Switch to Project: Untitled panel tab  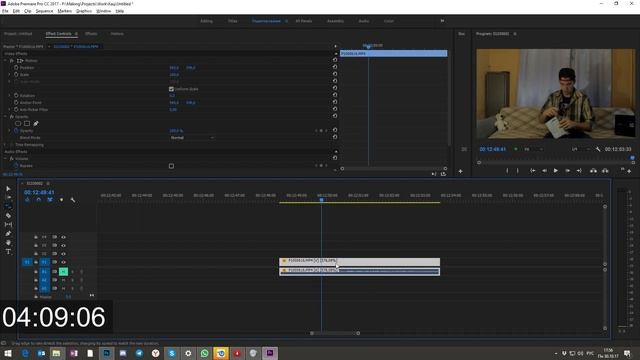click(x=18, y=34)
